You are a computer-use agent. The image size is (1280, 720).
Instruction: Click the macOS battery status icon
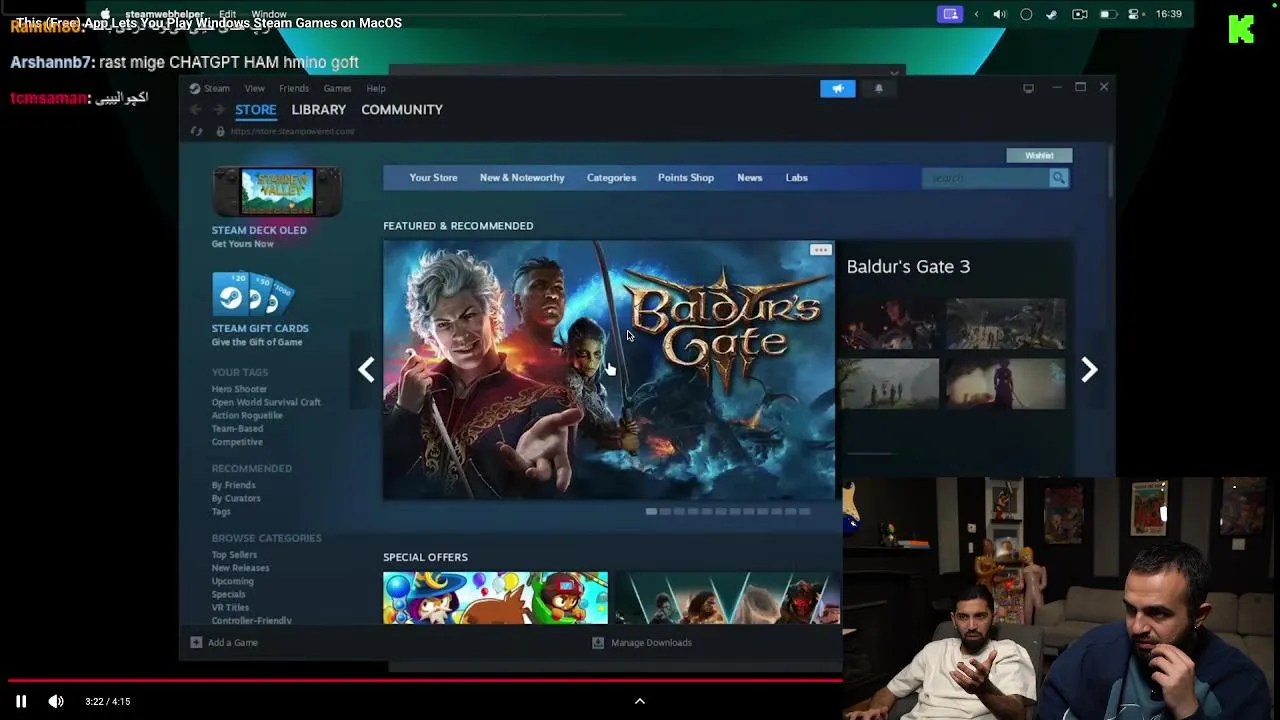tap(1107, 15)
